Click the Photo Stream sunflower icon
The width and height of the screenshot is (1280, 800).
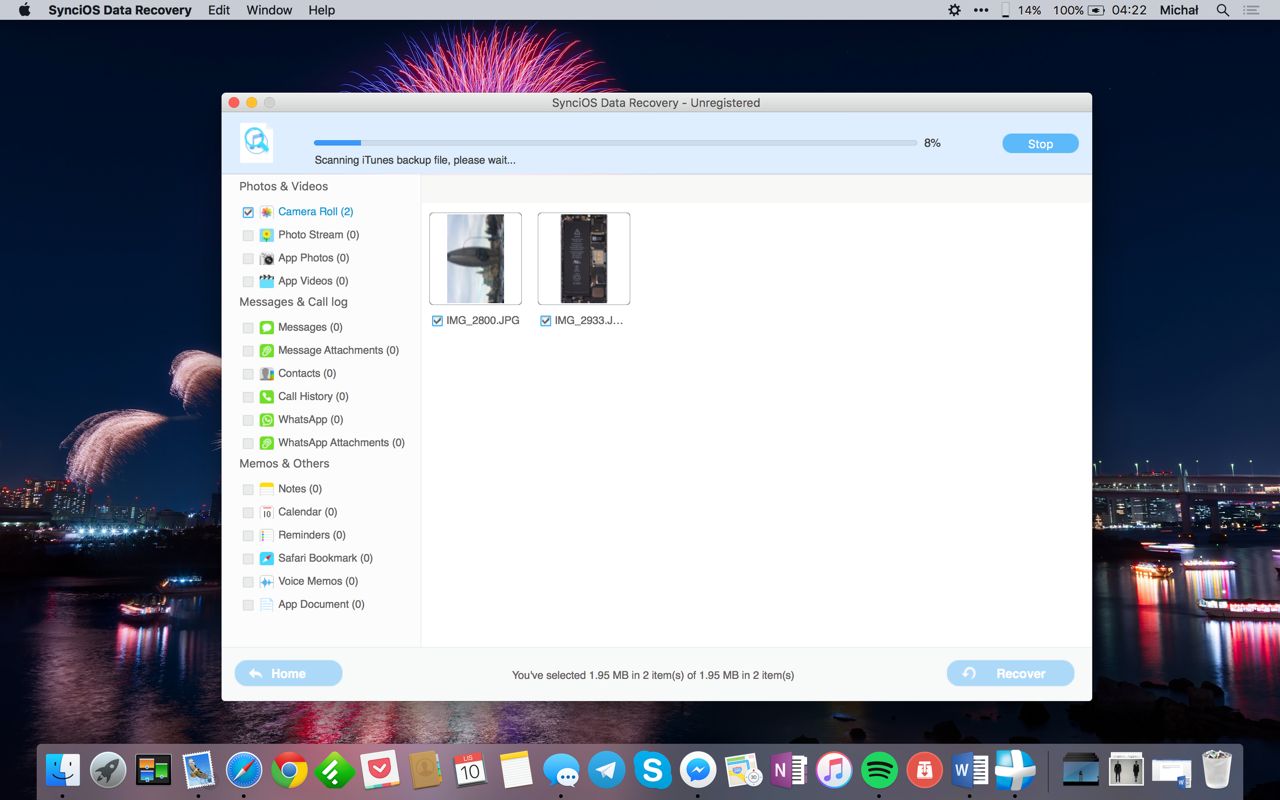click(x=267, y=235)
